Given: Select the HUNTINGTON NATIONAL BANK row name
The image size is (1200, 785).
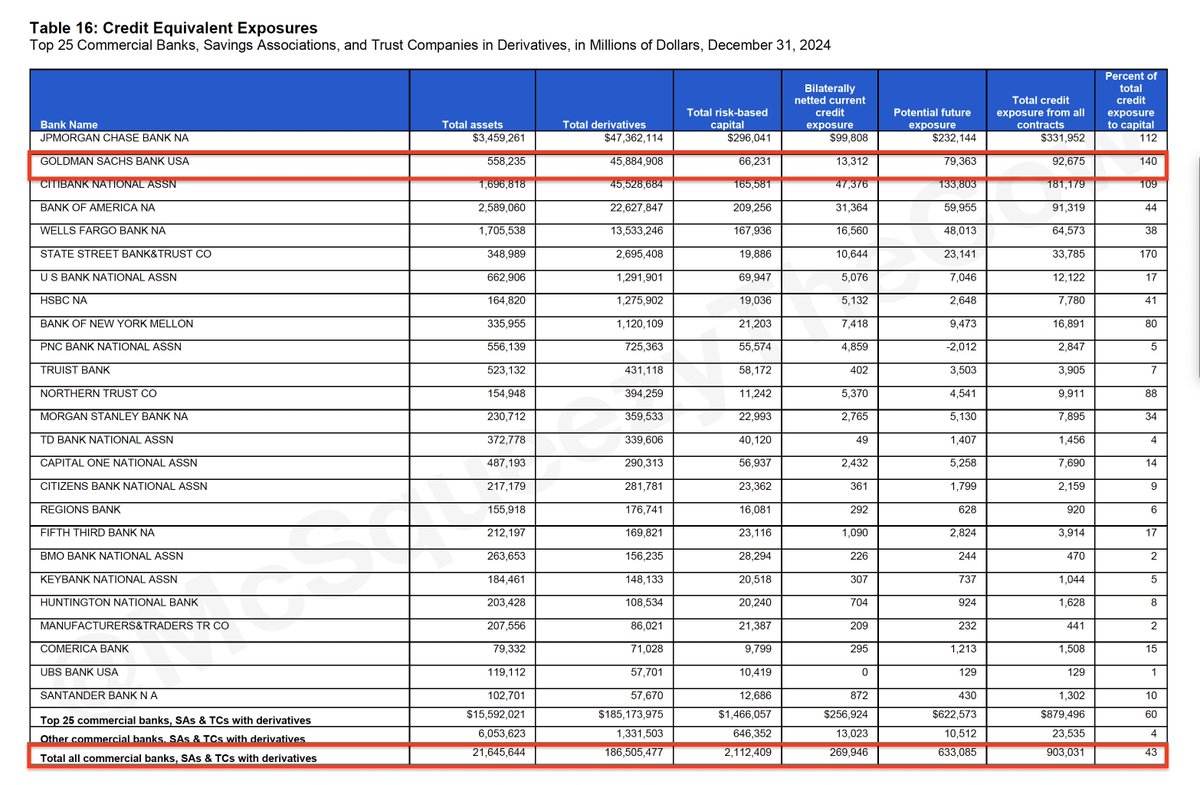Looking at the screenshot, I should (119, 602).
